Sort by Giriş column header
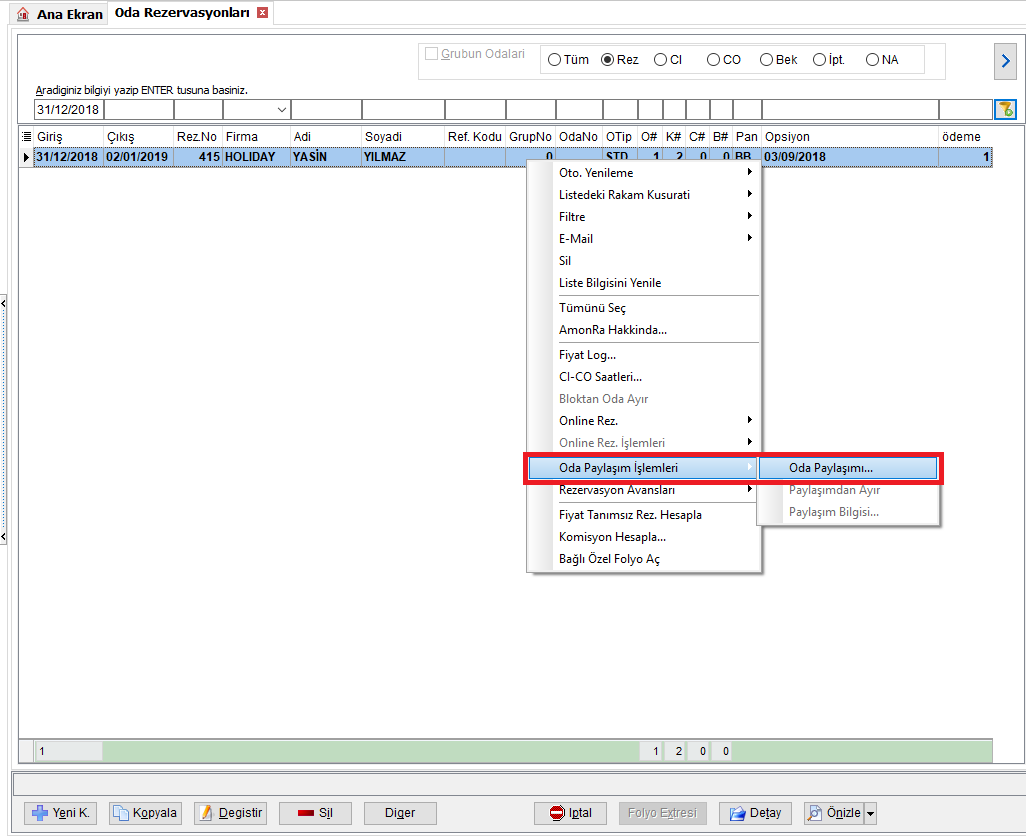The height and width of the screenshot is (836, 1026). click(69, 137)
